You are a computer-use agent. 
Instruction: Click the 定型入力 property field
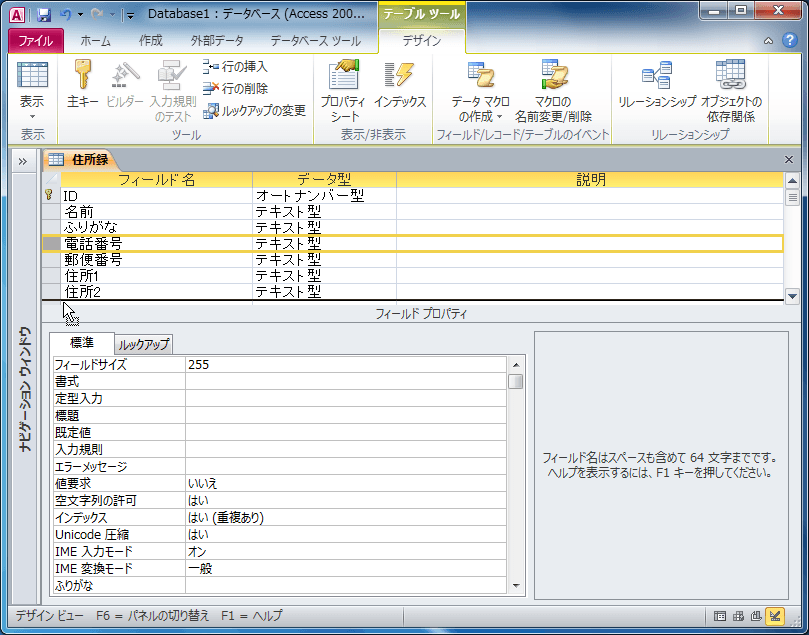pos(346,399)
